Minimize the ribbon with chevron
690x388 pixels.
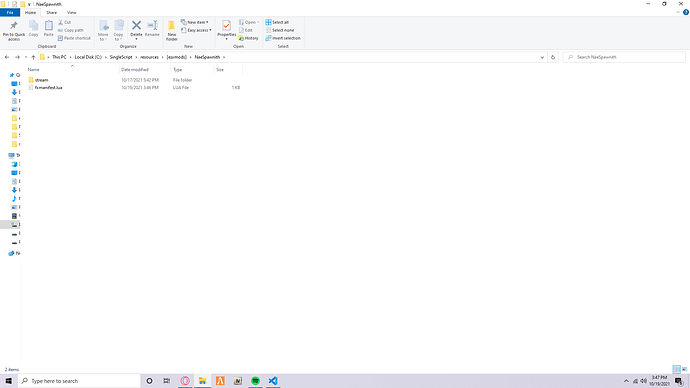tap(678, 12)
